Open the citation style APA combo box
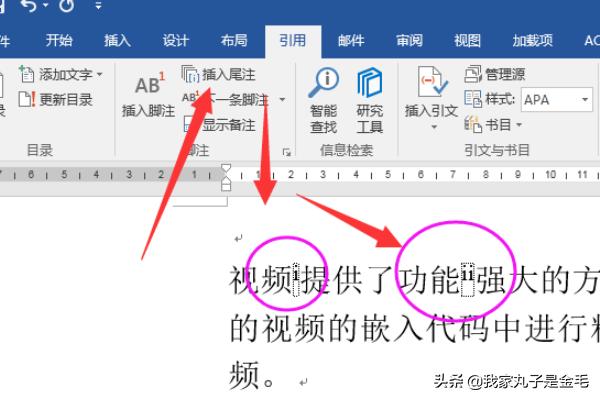The image size is (600, 400). [557, 99]
